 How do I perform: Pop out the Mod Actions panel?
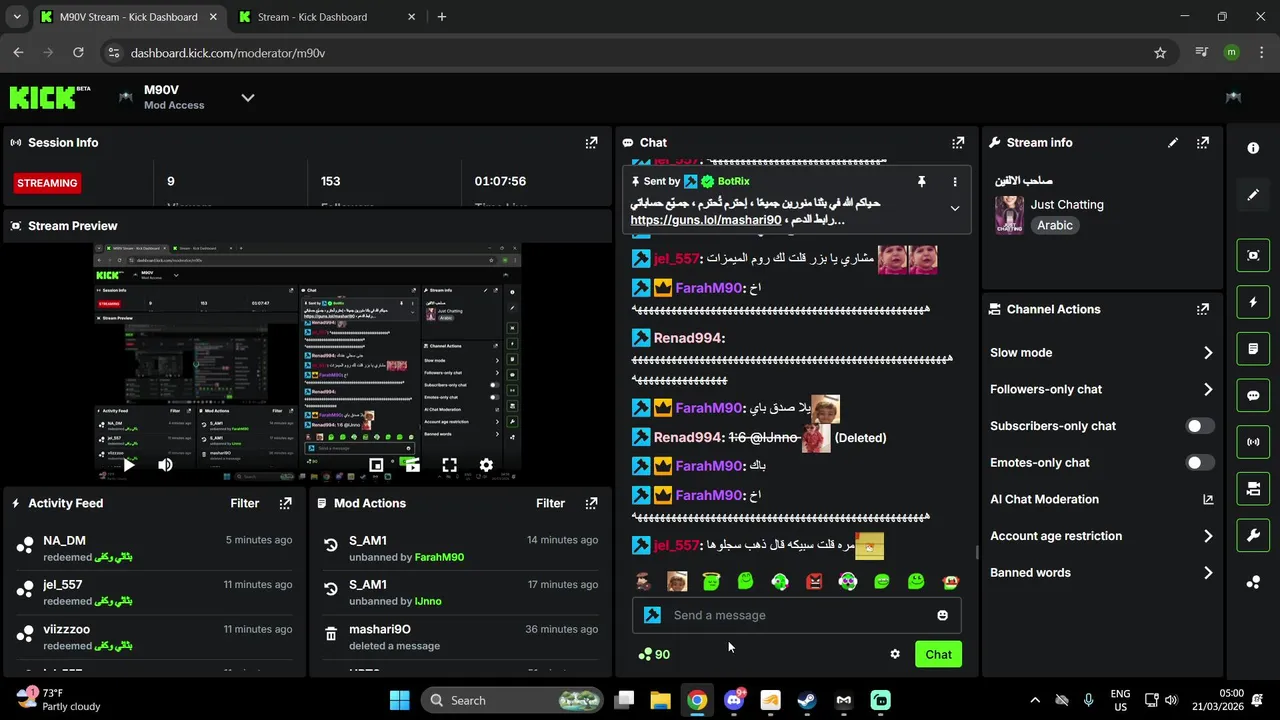(591, 504)
